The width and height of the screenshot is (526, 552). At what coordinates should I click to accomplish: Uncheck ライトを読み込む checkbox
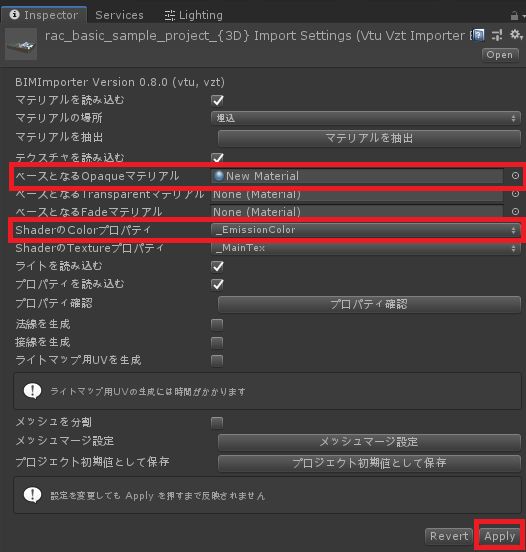217,266
